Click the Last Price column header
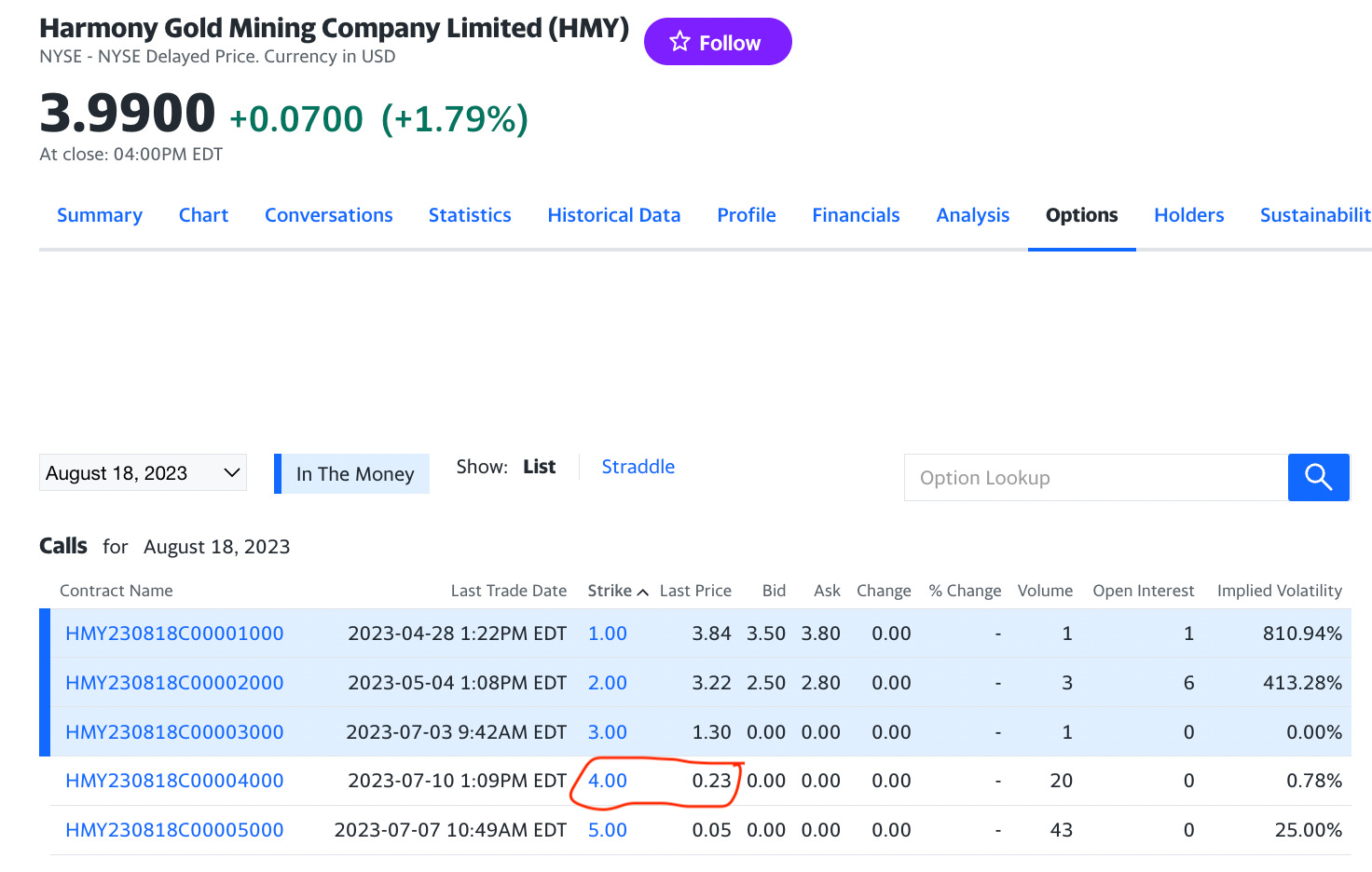 tap(695, 591)
